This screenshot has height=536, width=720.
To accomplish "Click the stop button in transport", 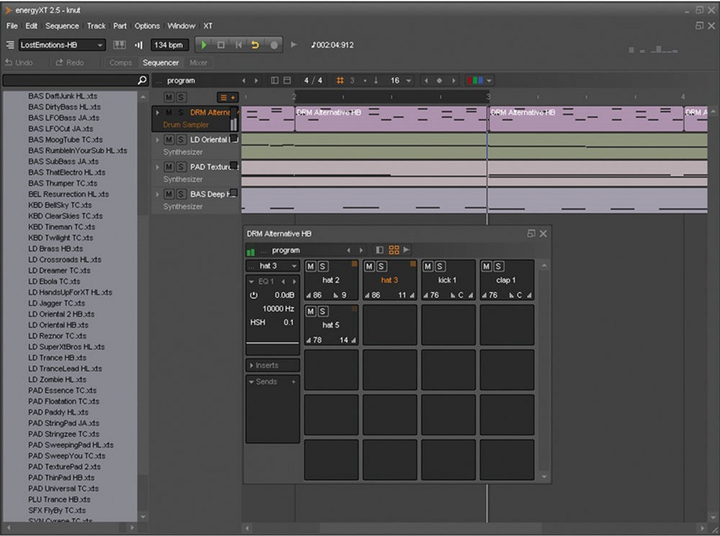I will tap(221, 45).
